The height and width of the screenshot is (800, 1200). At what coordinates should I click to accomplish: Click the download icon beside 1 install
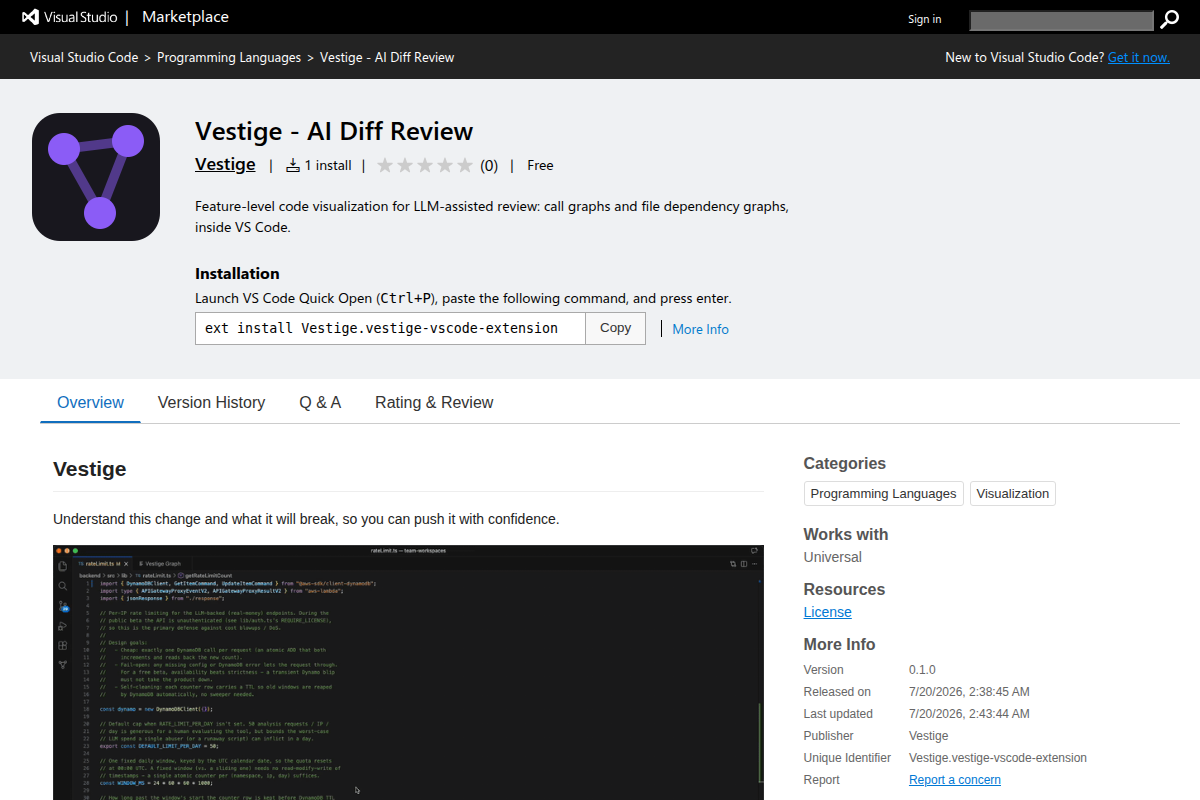pos(293,166)
